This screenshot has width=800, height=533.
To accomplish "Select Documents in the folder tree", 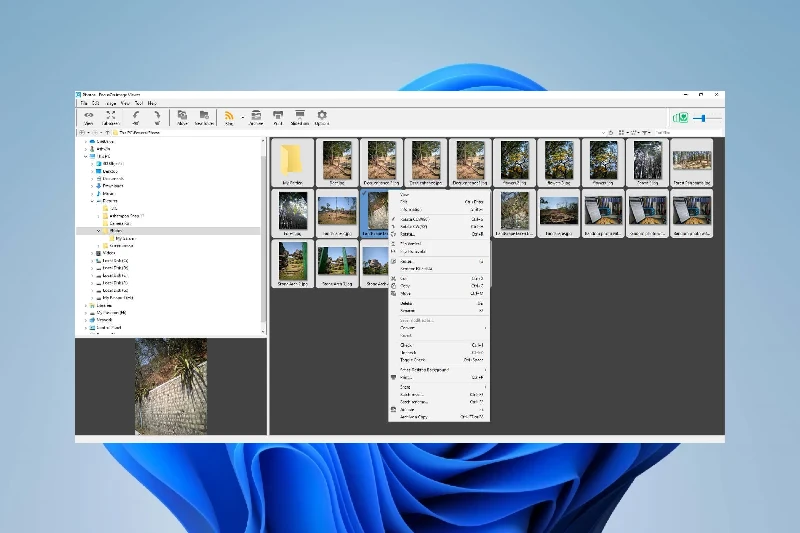I will tap(112, 178).
